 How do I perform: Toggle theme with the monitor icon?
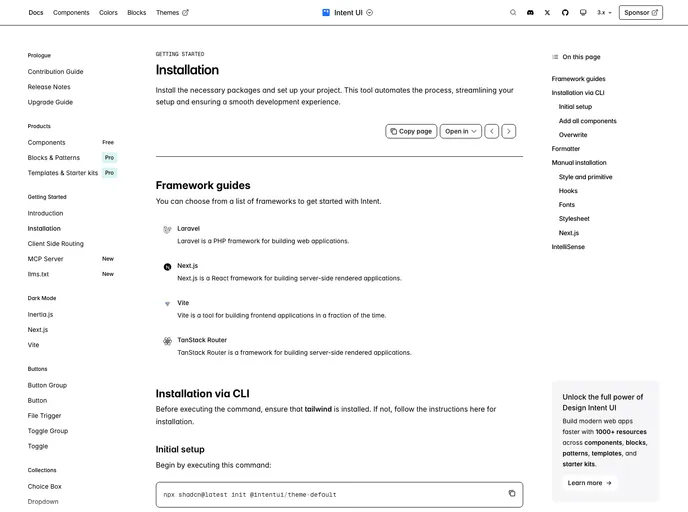click(x=583, y=13)
